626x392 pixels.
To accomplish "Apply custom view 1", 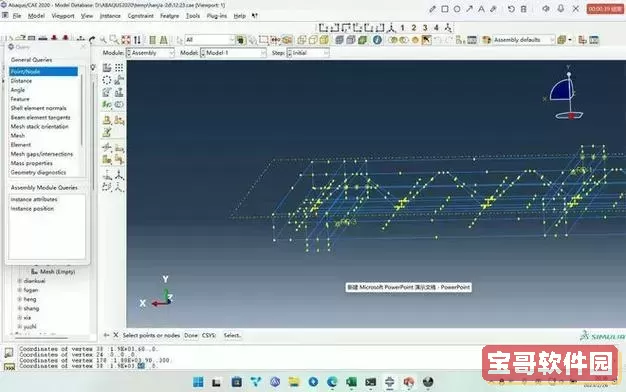I will [x=402, y=28].
